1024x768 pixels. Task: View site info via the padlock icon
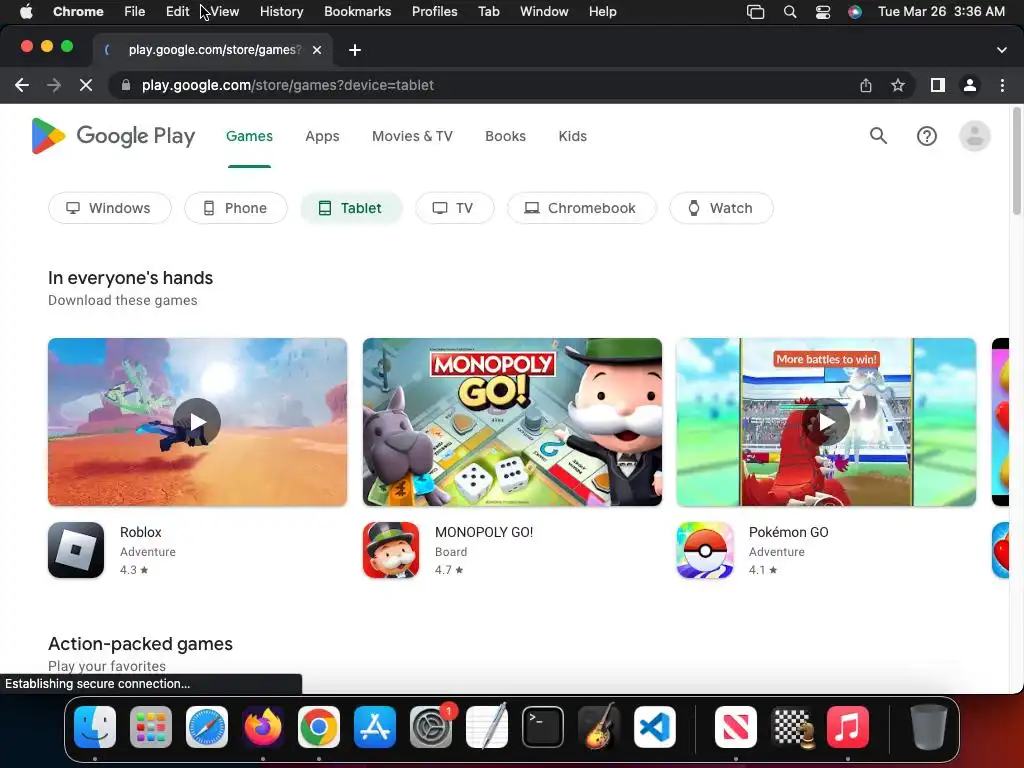[x=126, y=85]
